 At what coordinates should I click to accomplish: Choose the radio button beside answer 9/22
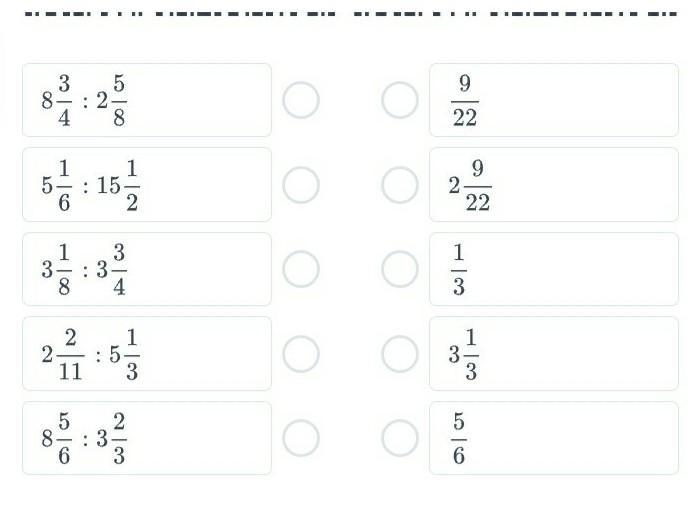[400, 100]
